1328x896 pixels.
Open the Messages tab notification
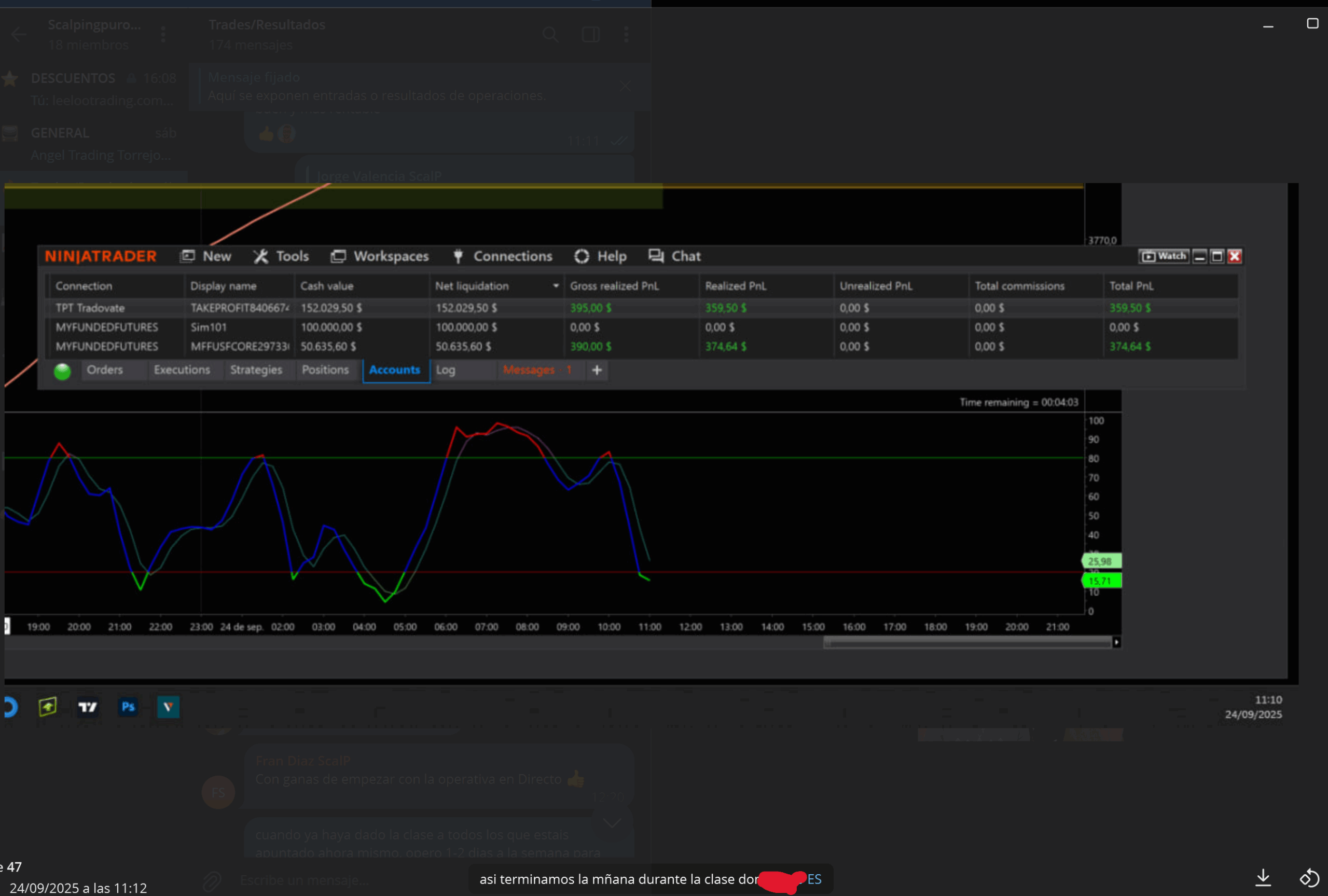536,370
